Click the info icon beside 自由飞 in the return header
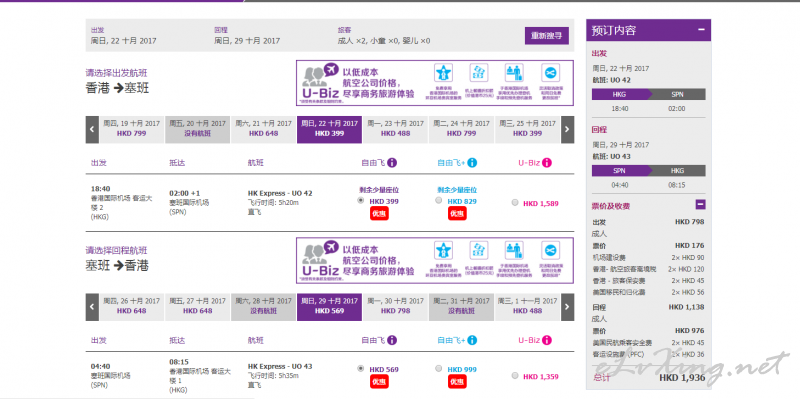Screen dimensions: 800x399 [392, 340]
